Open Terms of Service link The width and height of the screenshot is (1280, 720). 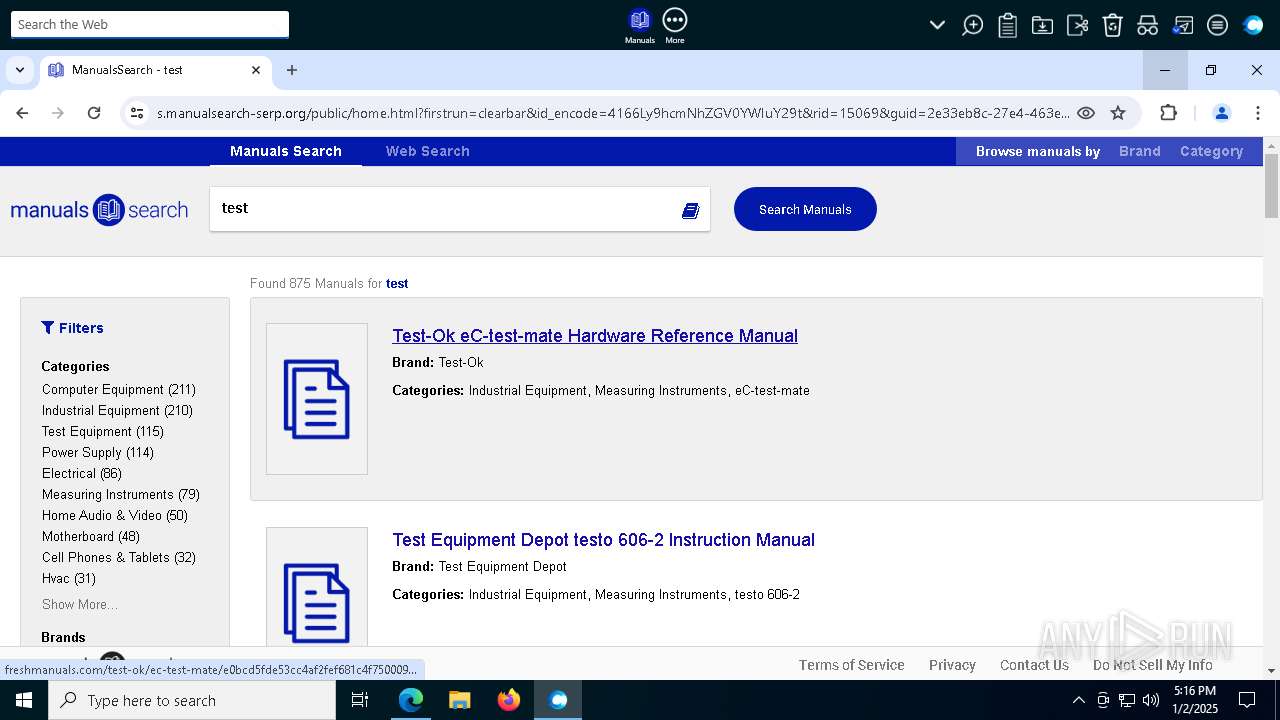coord(851,665)
